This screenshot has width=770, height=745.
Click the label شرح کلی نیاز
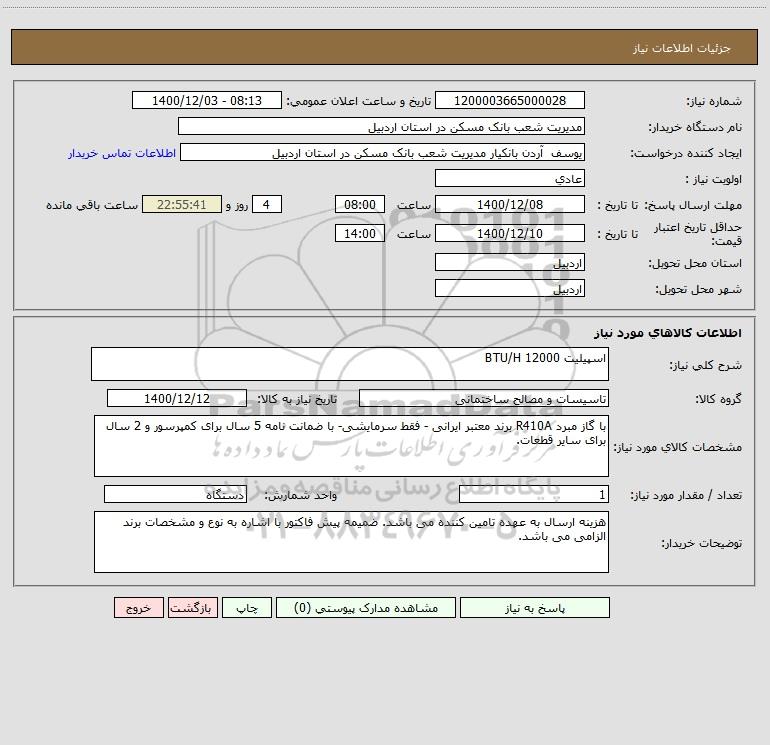(x=706, y=365)
